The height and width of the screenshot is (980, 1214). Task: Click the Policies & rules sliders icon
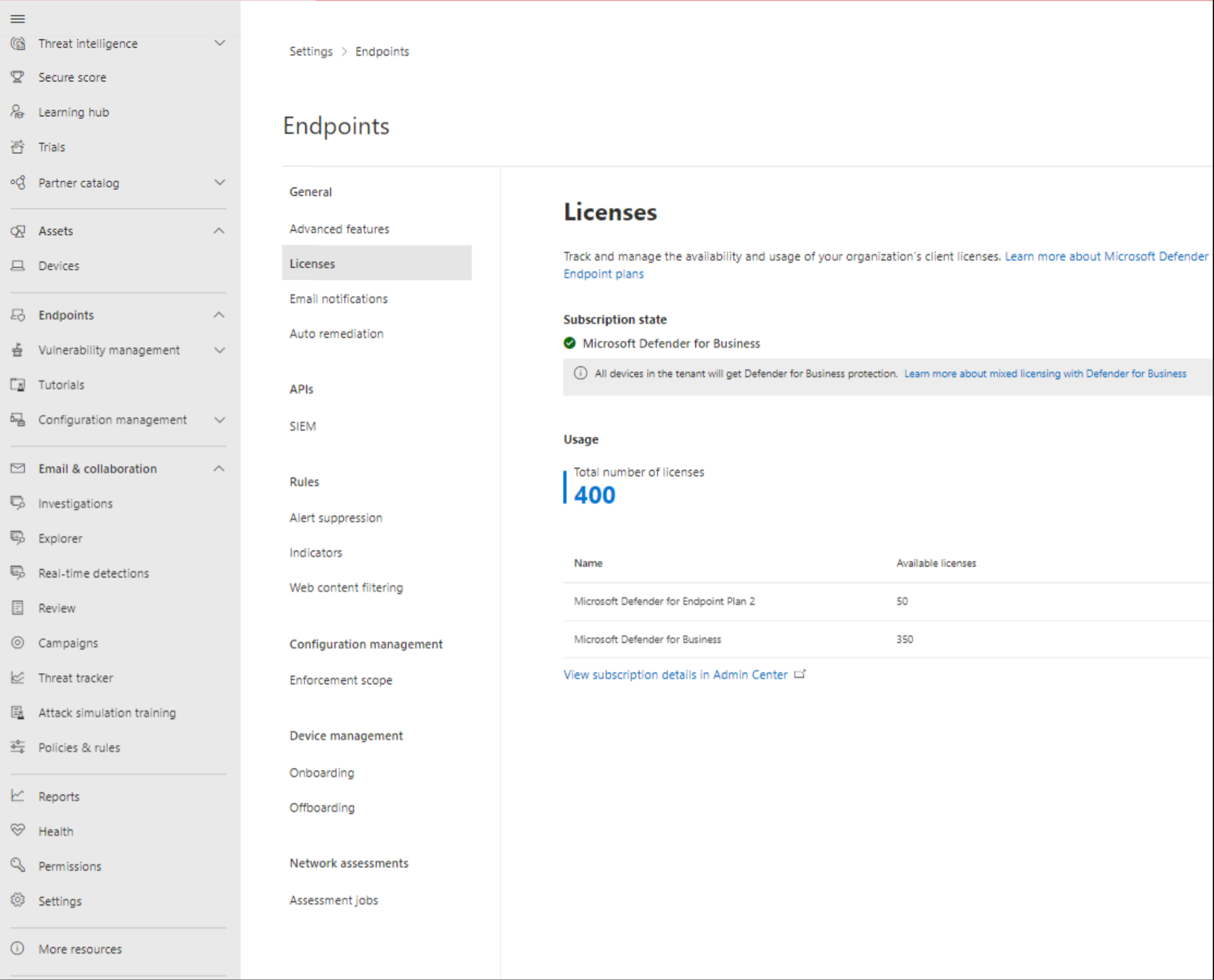[x=18, y=747]
